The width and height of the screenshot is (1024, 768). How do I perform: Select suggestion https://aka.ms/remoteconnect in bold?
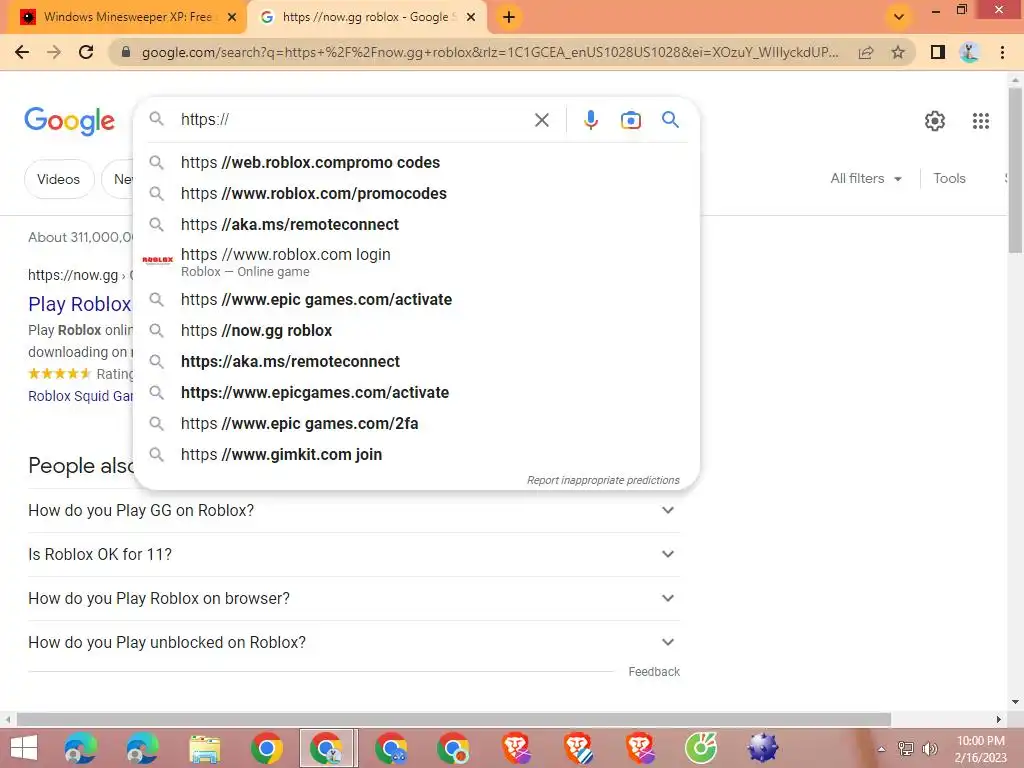click(416, 361)
